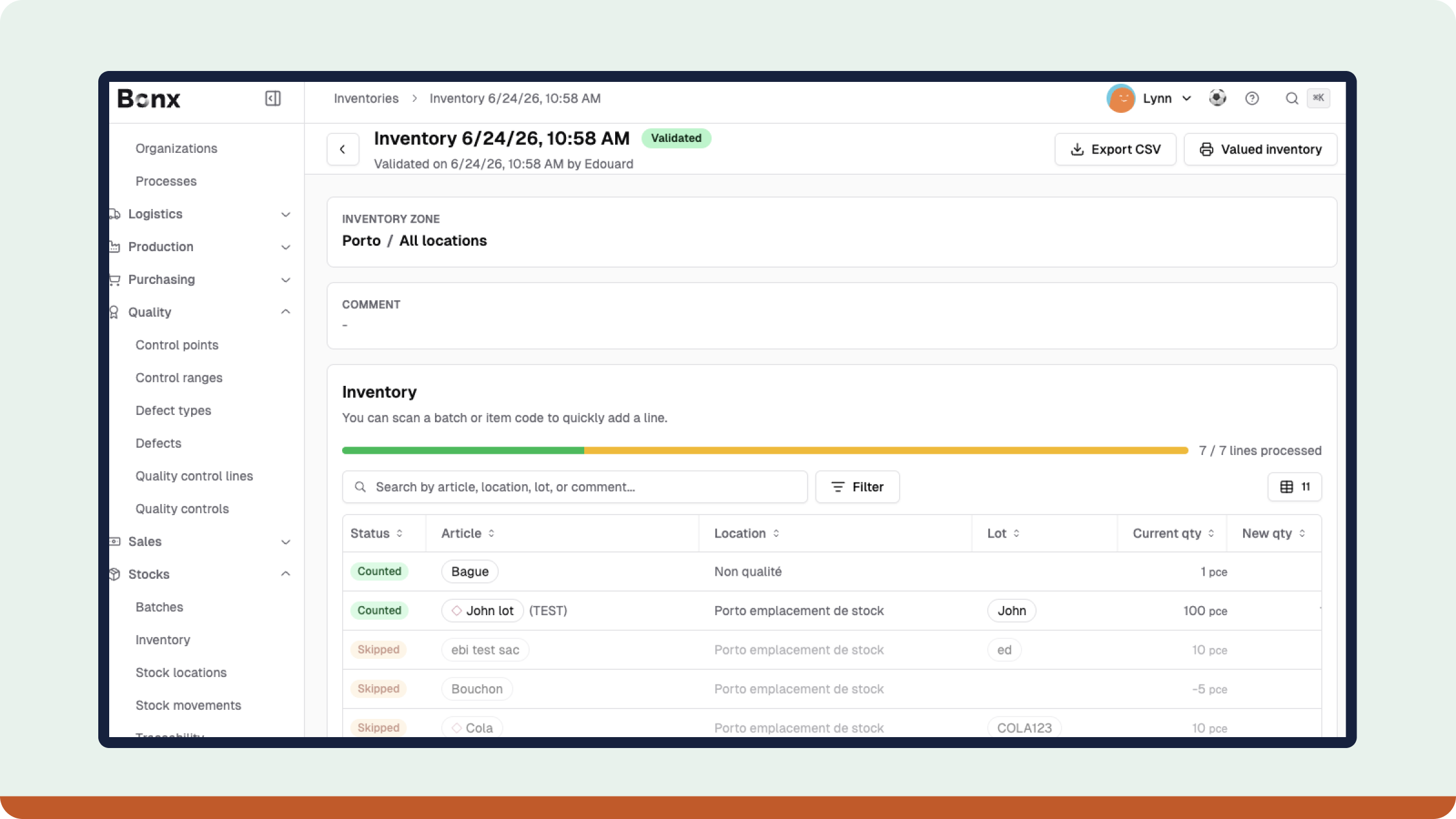Click -5 pce quantity in Bouchon row

coord(1209,689)
